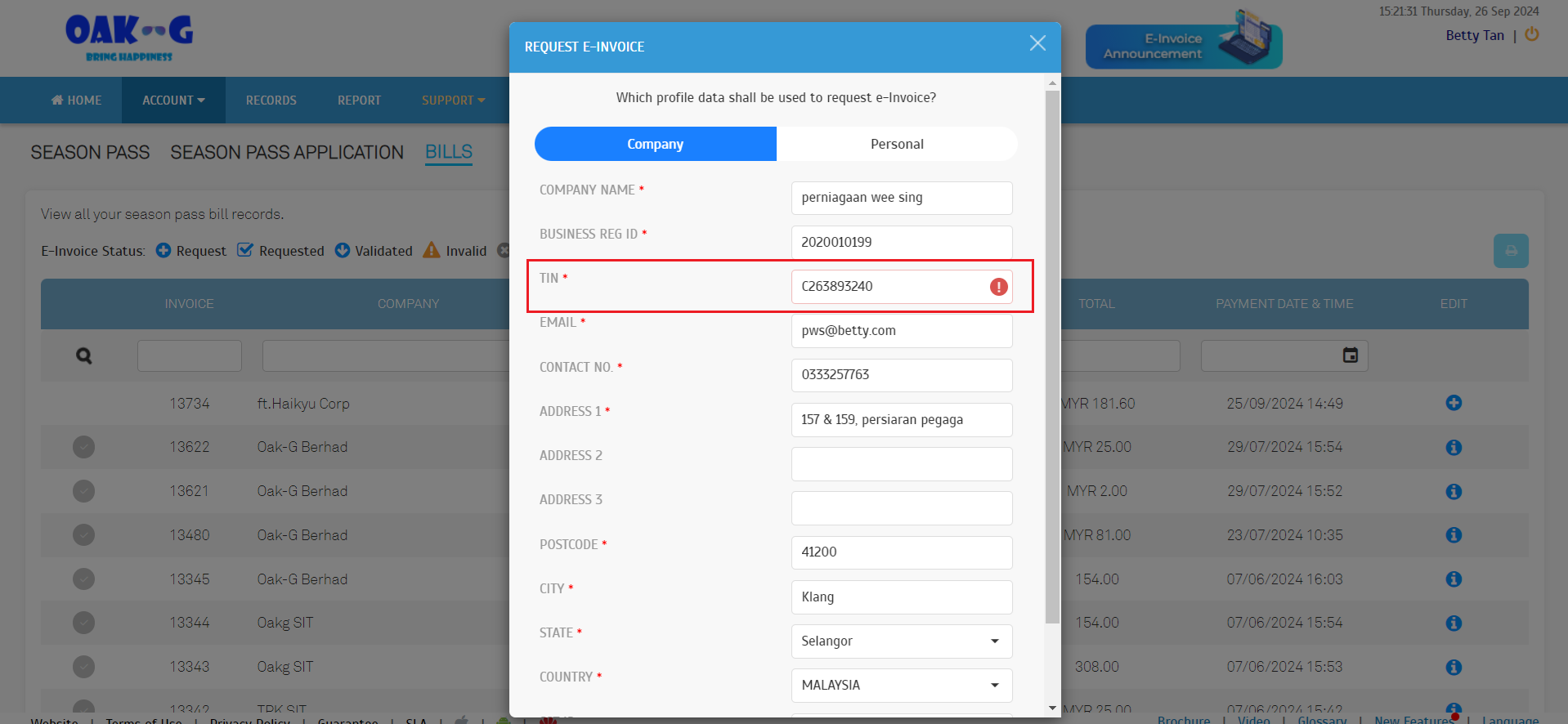Open the E-Invoice Announcement banner

click(1183, 46)
